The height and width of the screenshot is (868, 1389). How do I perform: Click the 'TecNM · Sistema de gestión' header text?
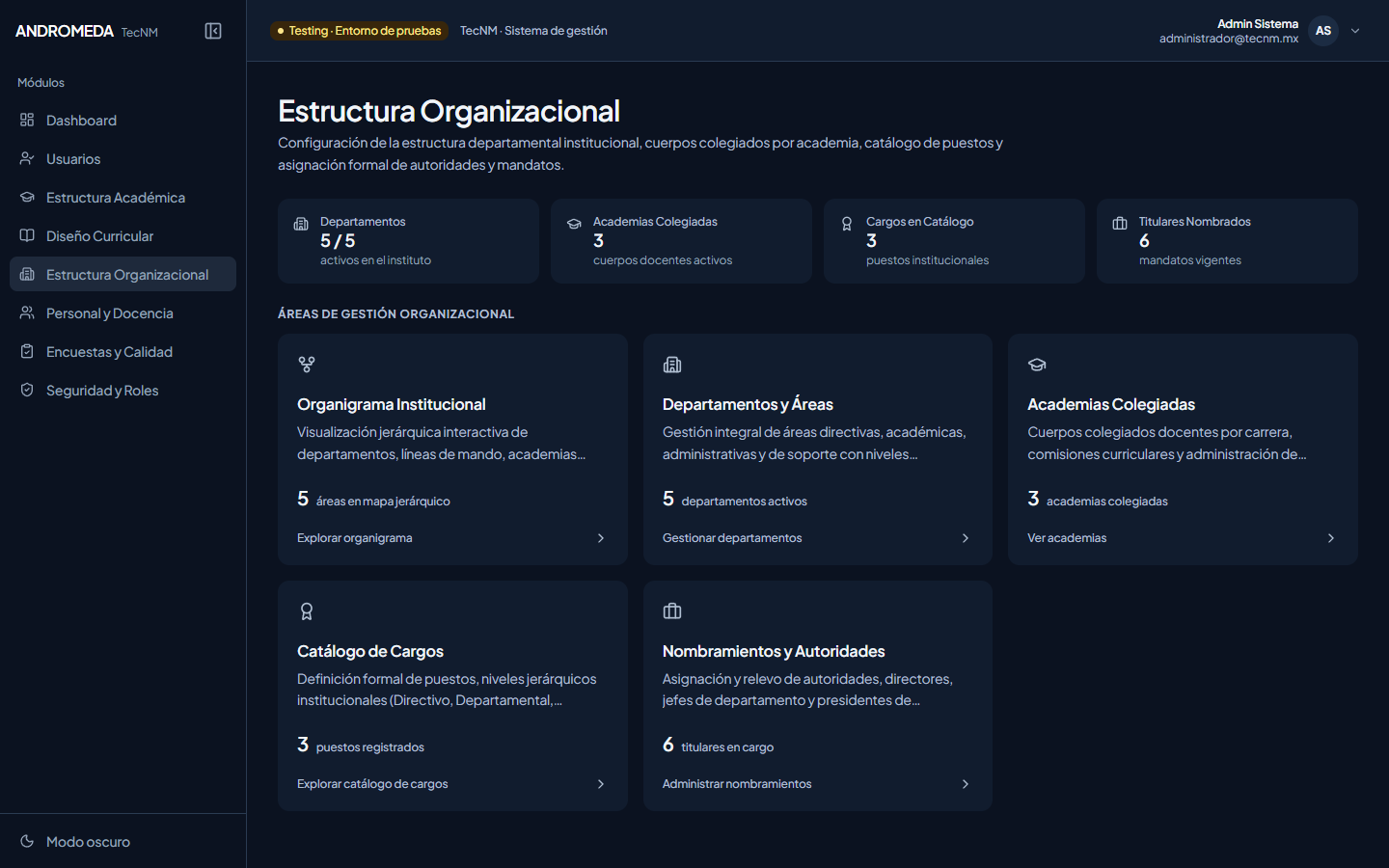click(533, 31)
